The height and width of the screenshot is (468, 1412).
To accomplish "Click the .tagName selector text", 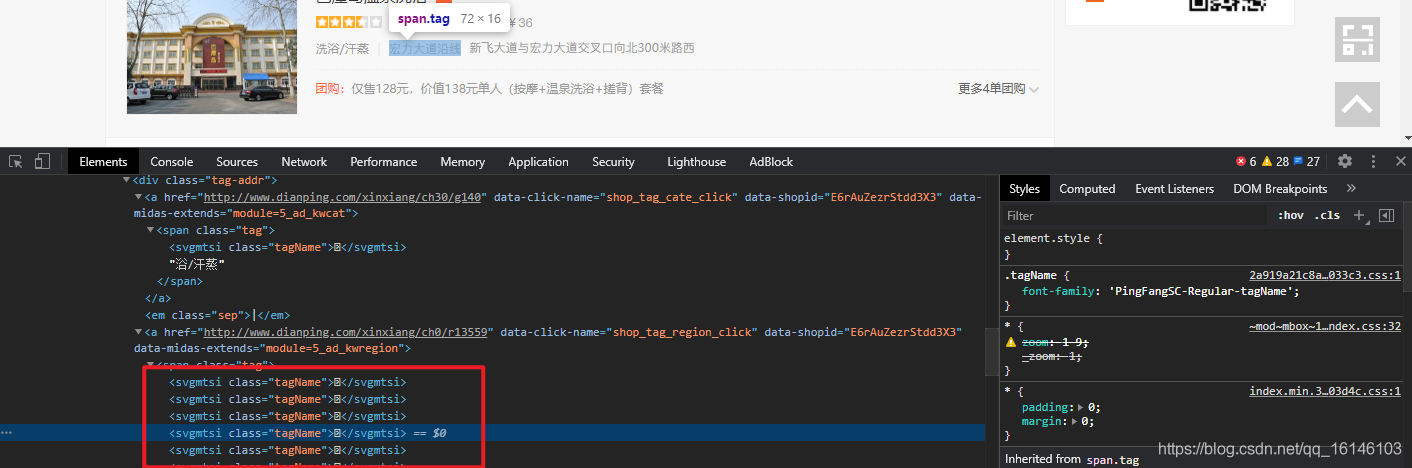I will [x=1033, y=275].
